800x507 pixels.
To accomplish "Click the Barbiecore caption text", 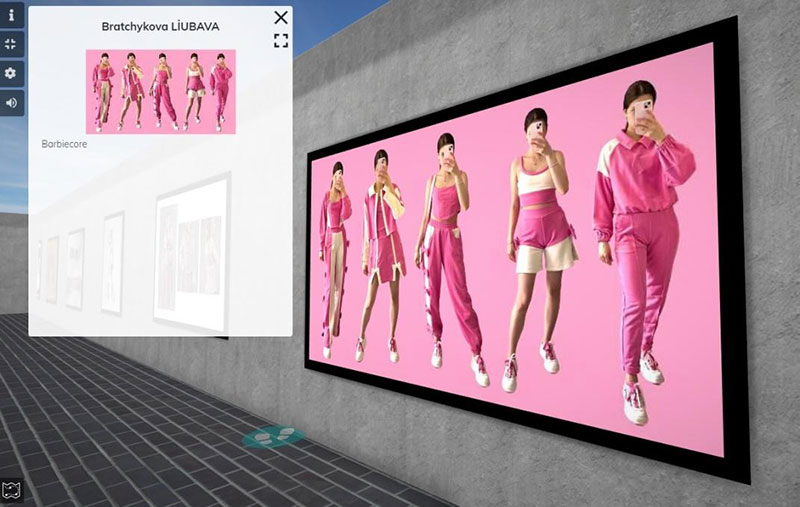I will click(x=64, y=144).
